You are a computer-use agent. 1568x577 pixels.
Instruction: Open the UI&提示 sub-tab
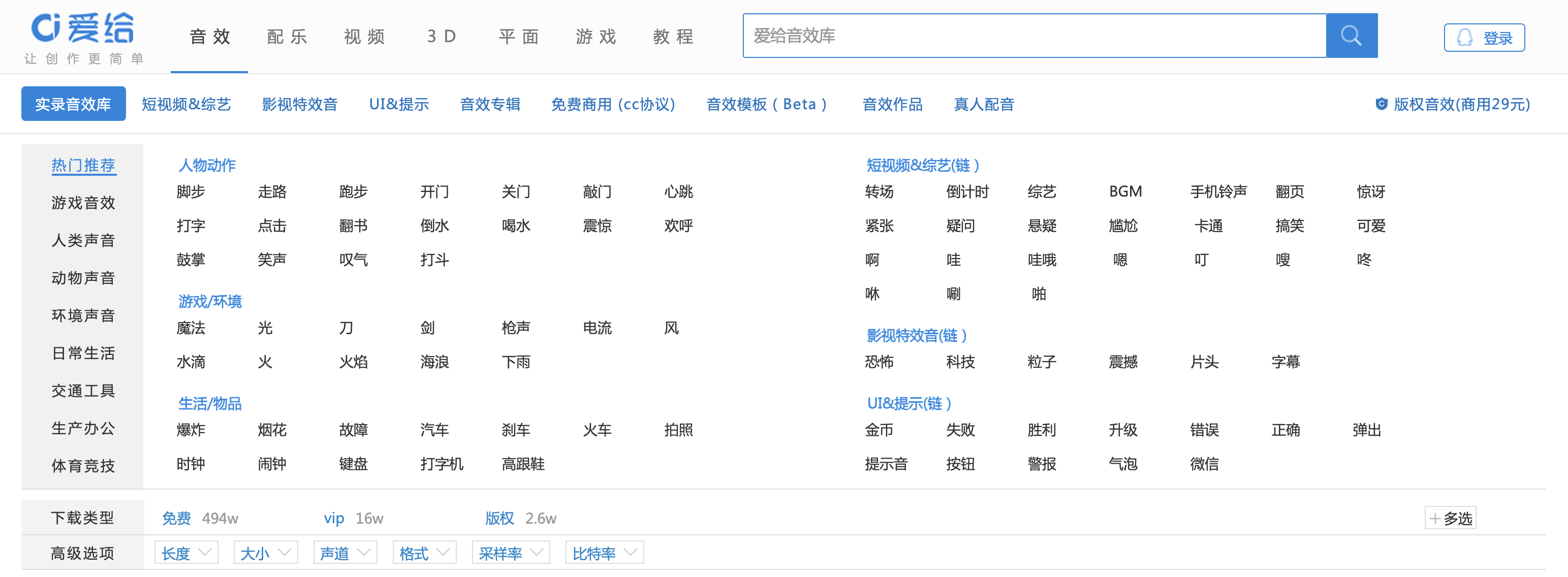tap(399, 104)
